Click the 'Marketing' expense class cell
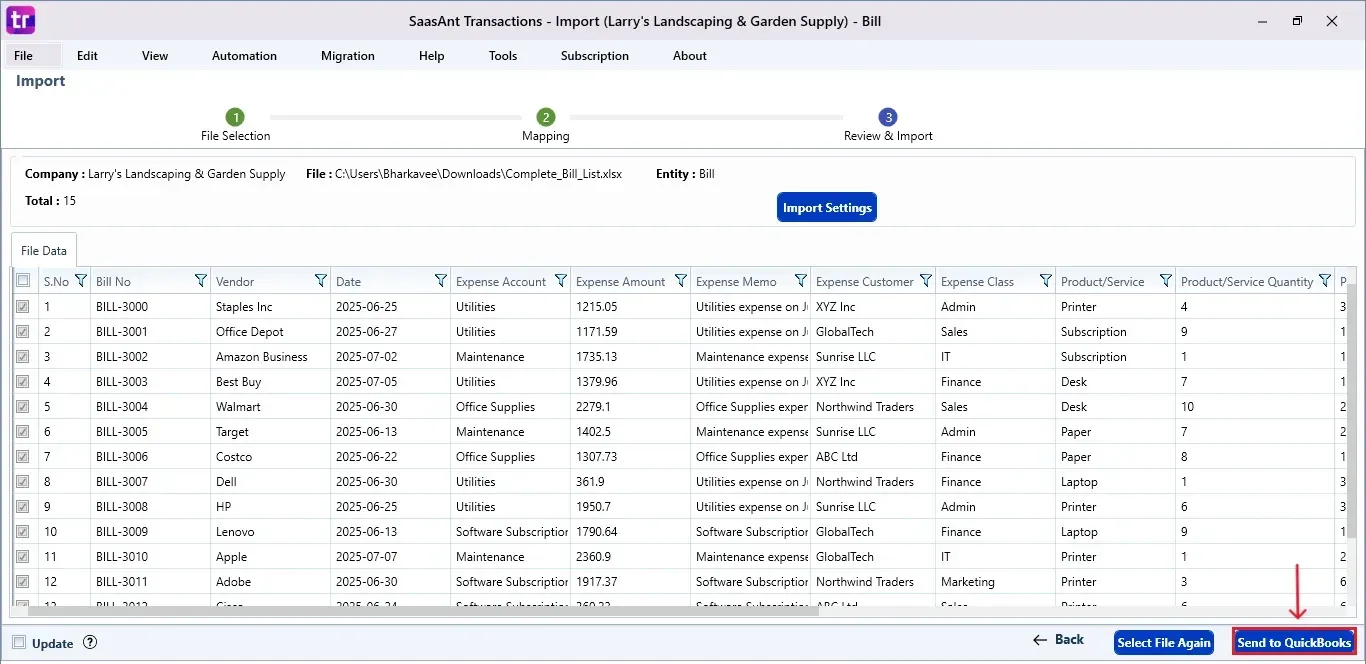The width and height of the screenshot is (1366, 664). tap(995, 582)
